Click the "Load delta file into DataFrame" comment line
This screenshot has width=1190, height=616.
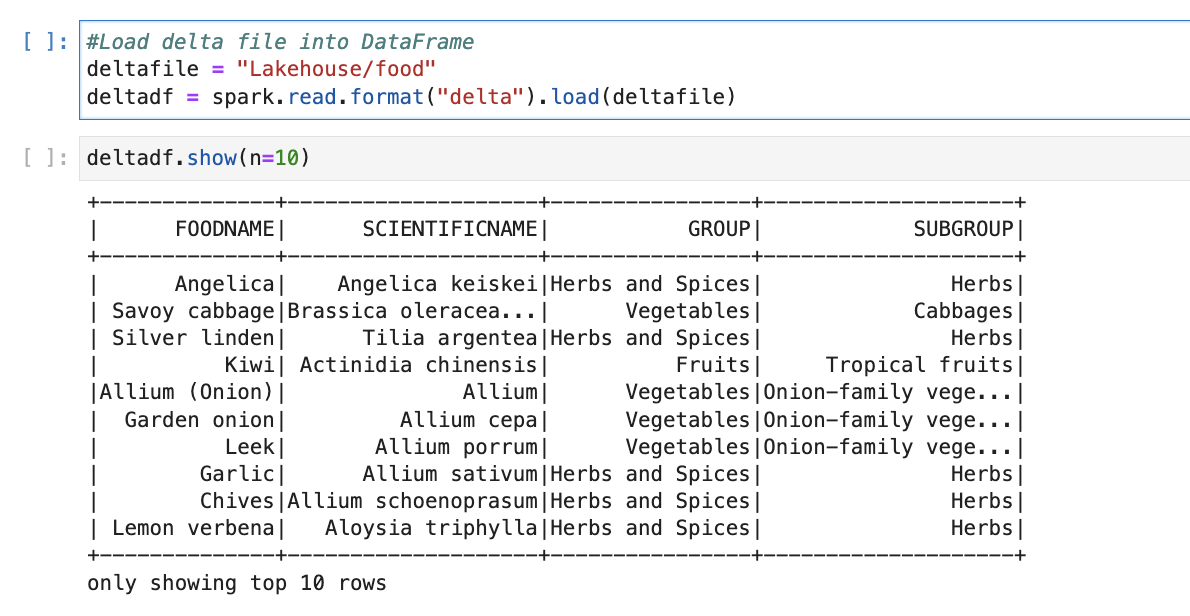[280, 42]
